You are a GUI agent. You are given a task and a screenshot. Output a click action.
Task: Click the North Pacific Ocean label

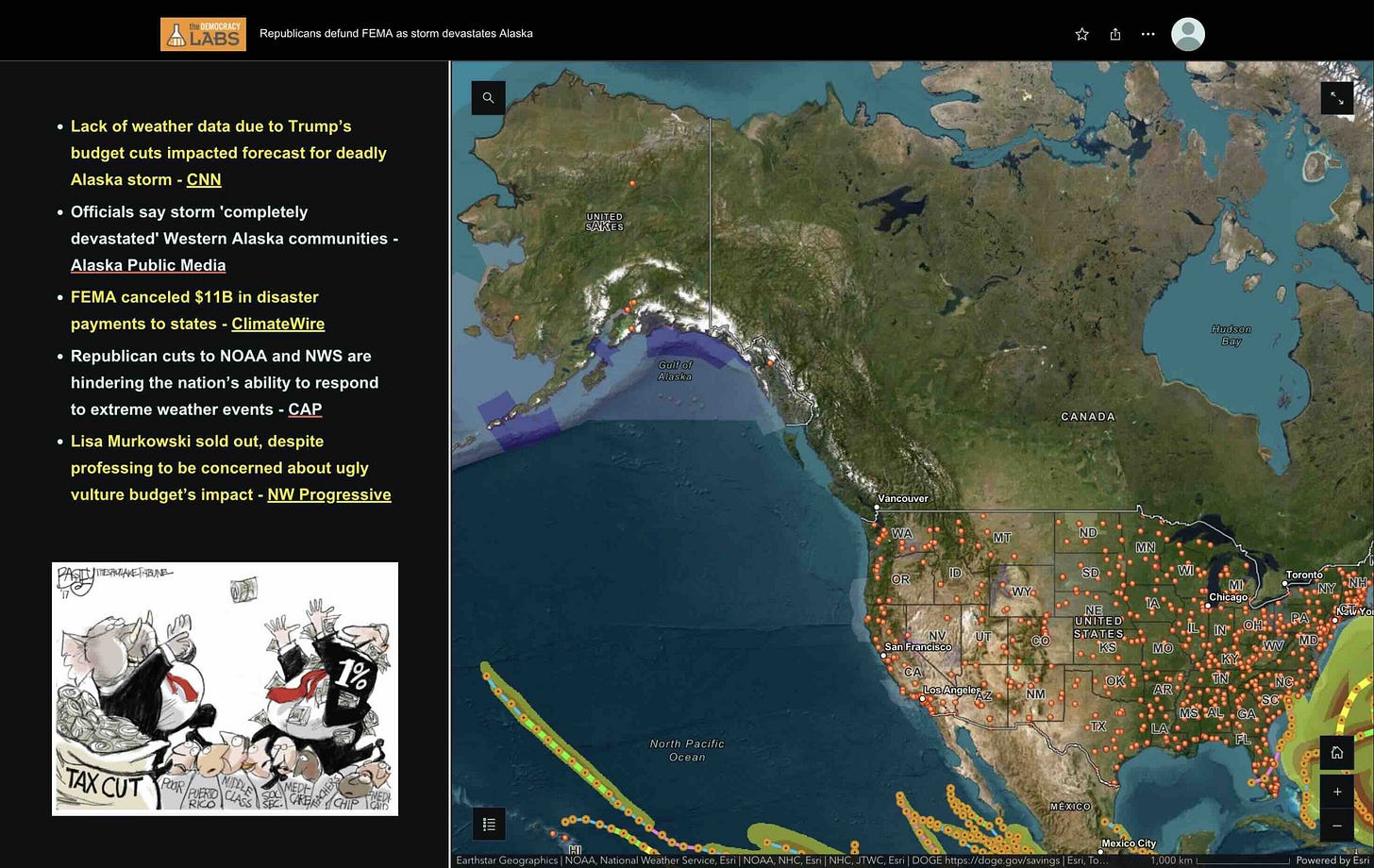[686, 750]
